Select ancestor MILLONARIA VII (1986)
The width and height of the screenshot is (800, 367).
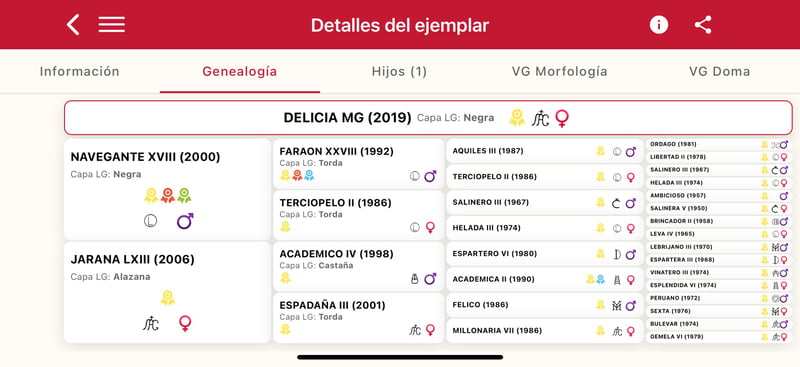pyautogui.click(x=545, y=330)
